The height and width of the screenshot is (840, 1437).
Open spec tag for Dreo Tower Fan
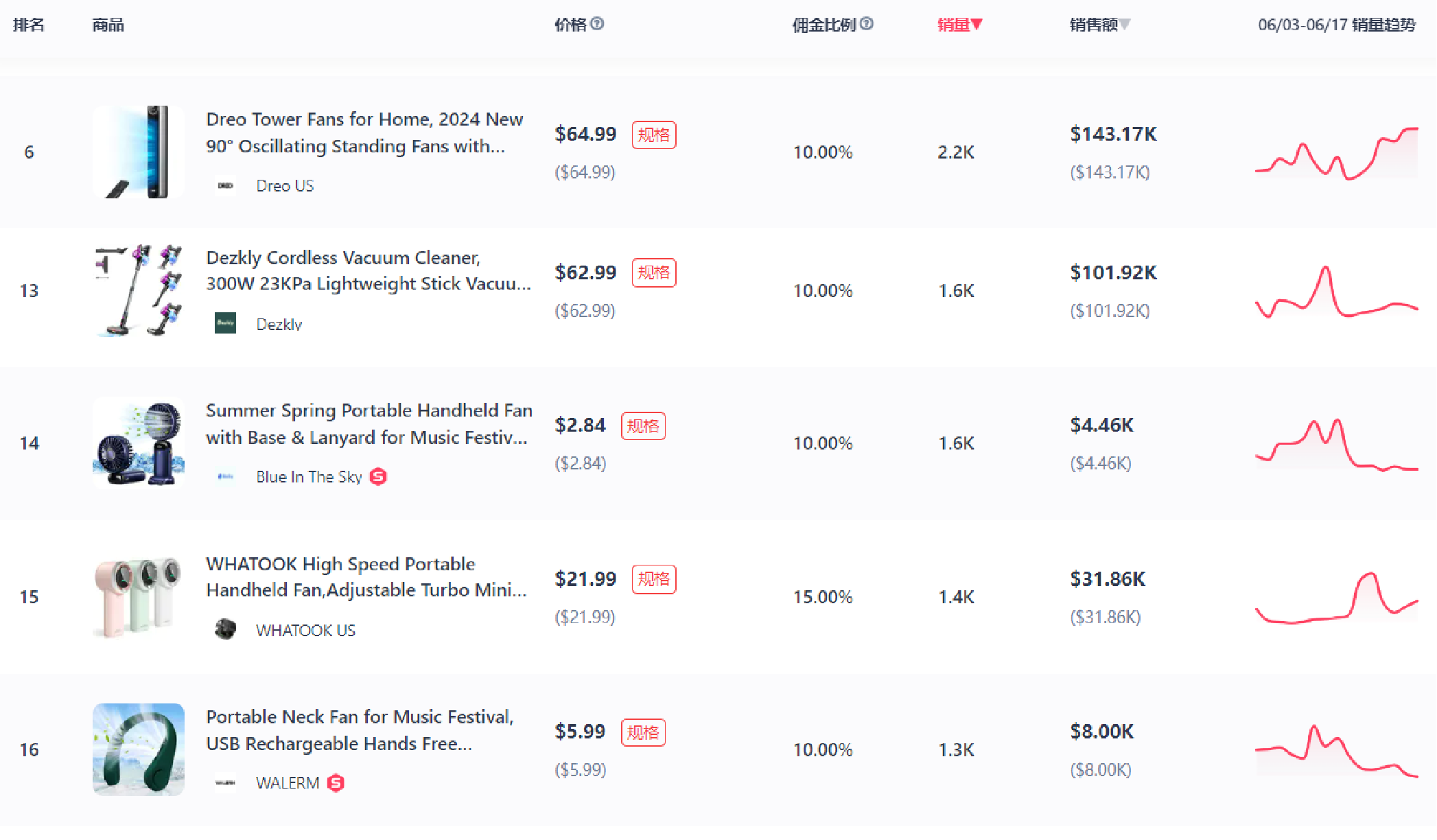tap(653, 135)
